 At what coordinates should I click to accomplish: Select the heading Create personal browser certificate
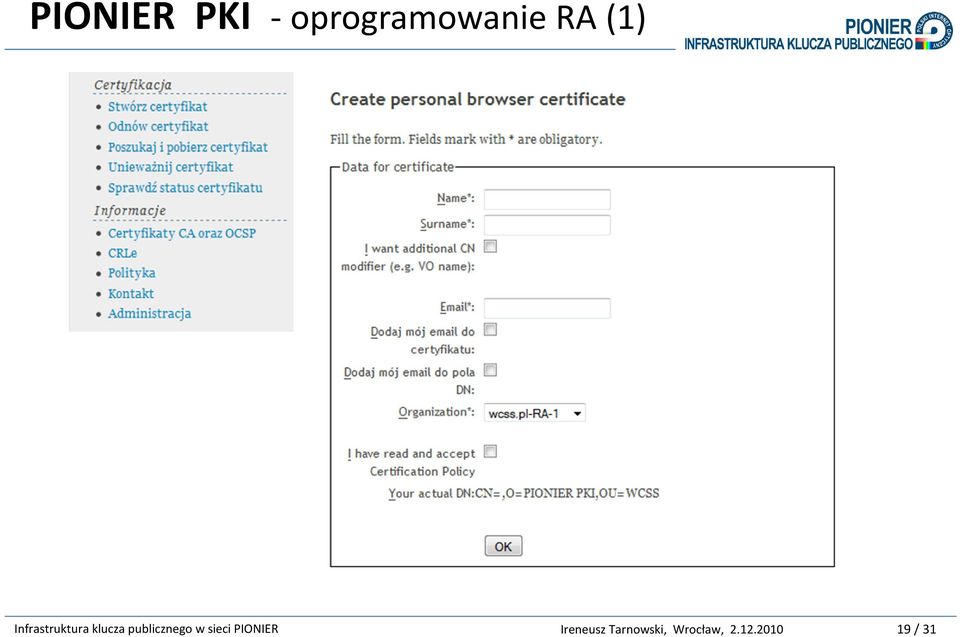tap(478, 99)
